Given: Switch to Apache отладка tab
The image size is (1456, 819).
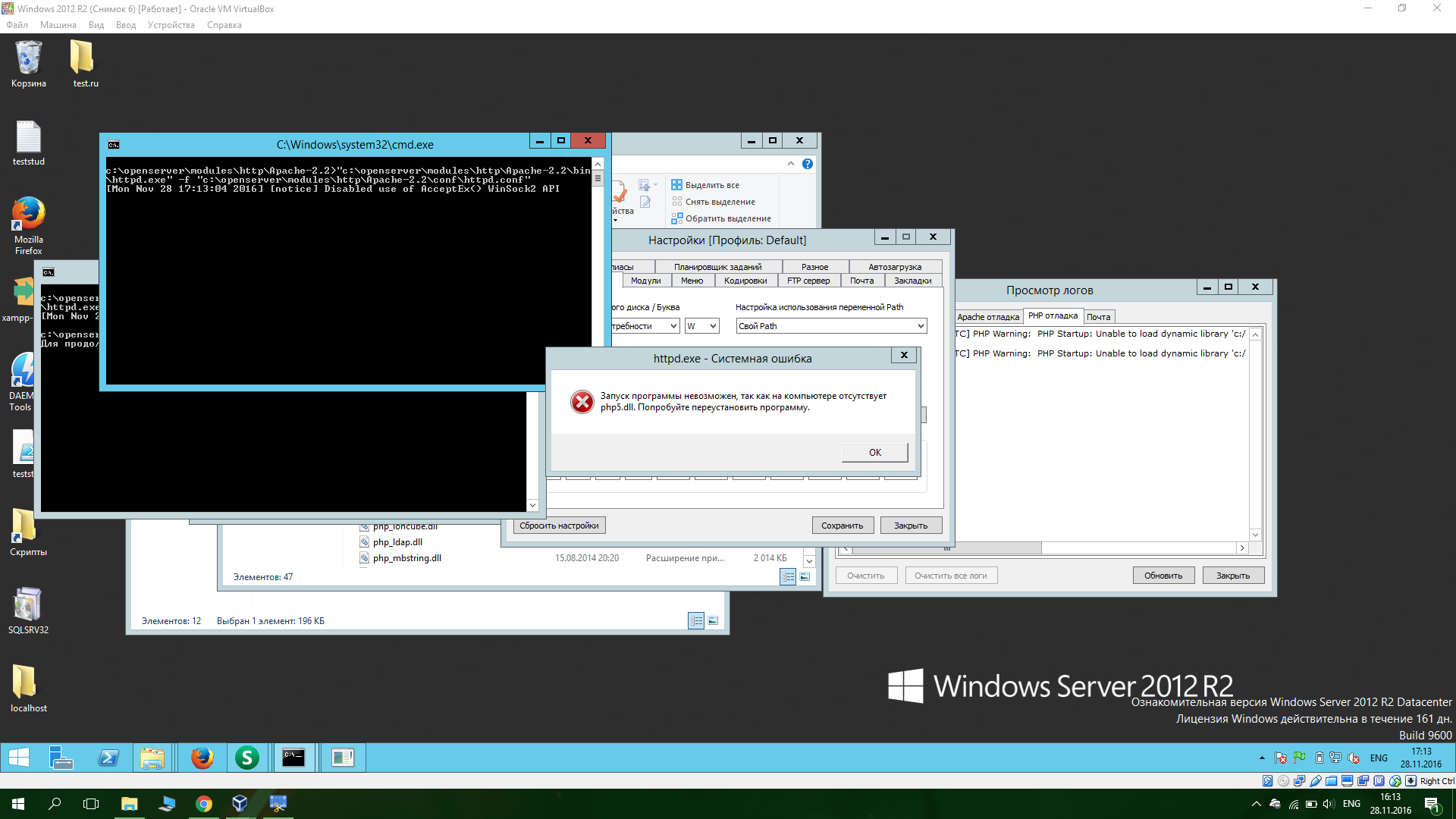Looking at the screenshot, I should click(987, 317).
